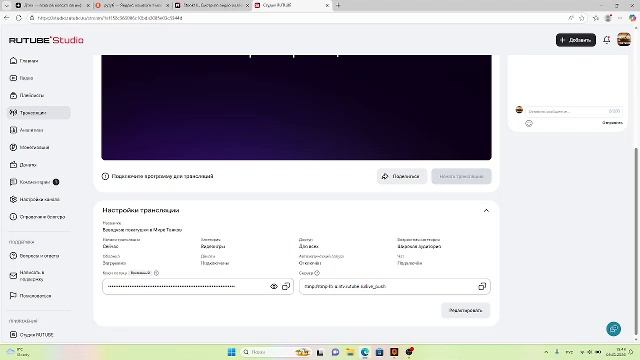Click the info icon before the connect-software notice
Image resolution: width=640 pixels, height=360 pixels.
coord(105,176)
